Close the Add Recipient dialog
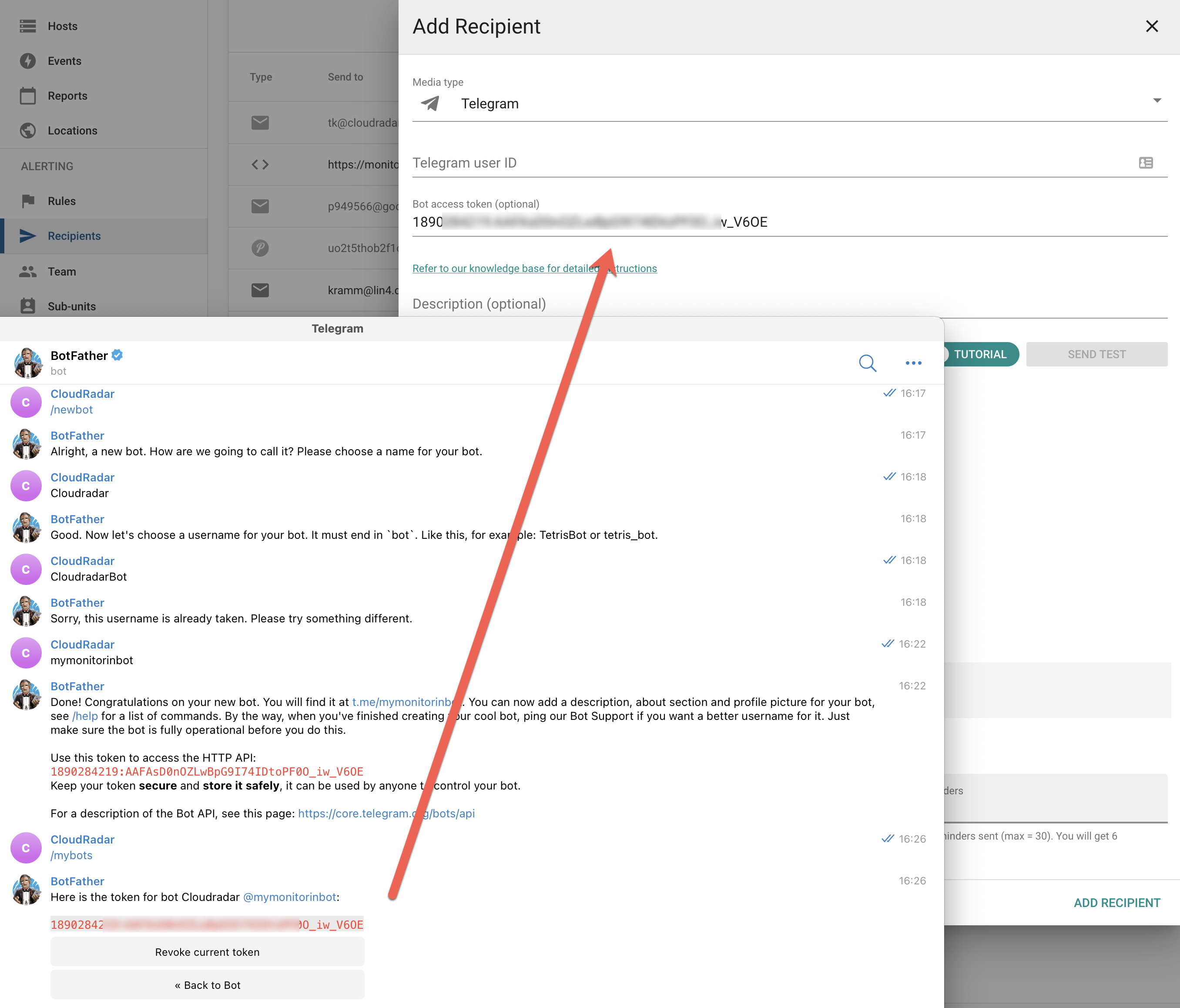 click(x=1152, y=26)
